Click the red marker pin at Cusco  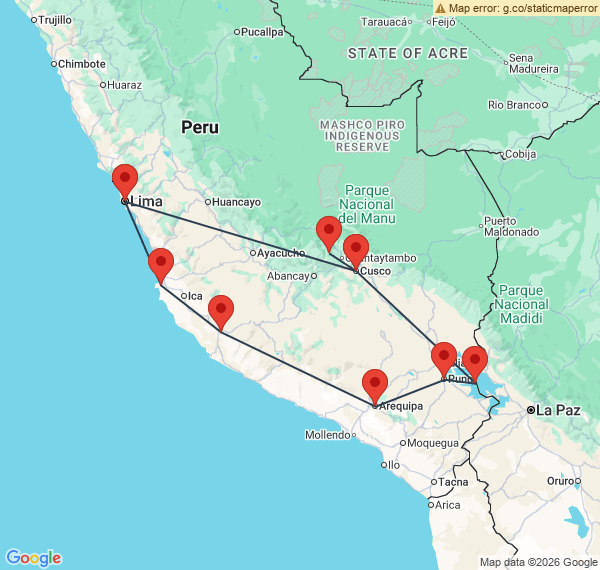(x=356, y=250)
